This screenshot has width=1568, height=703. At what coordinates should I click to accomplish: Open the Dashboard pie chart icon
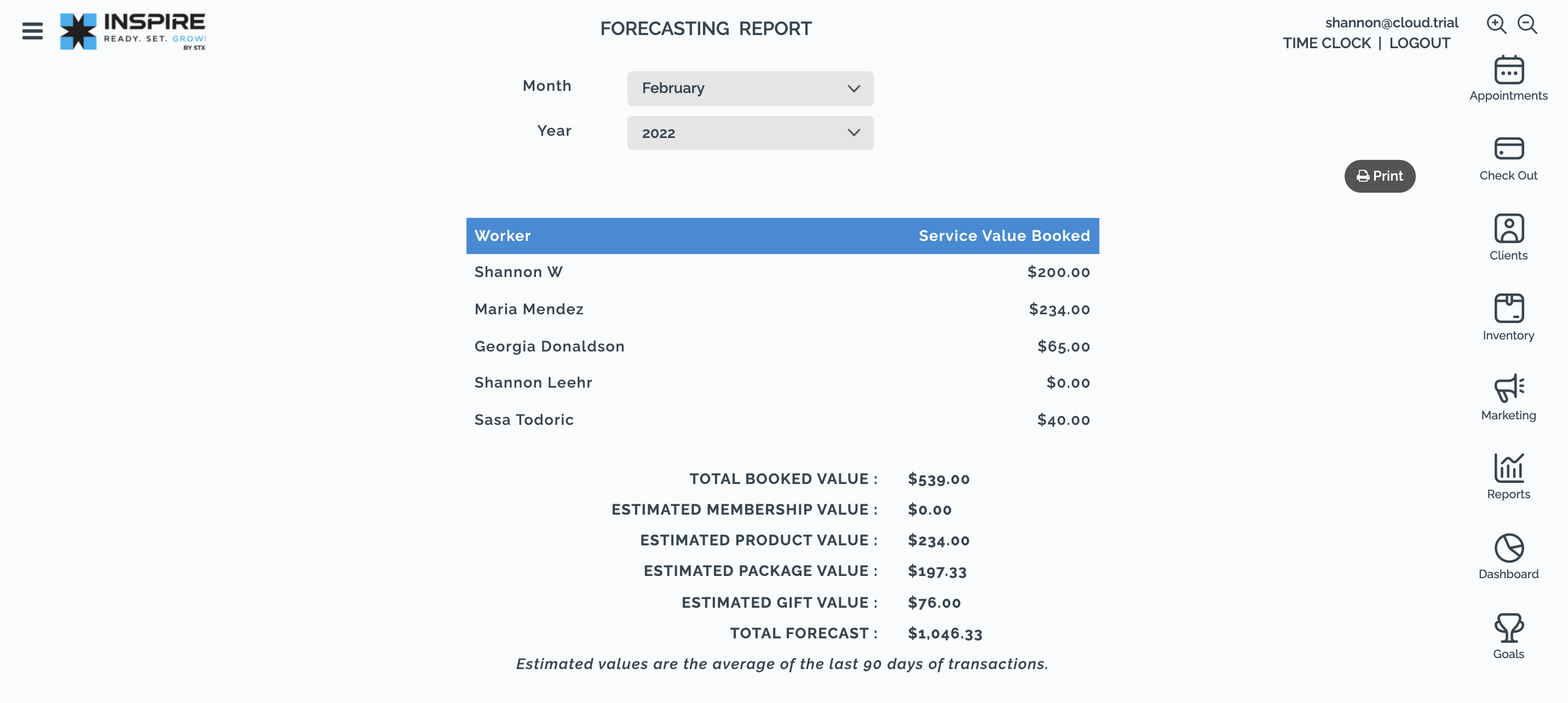(1509, 548)
